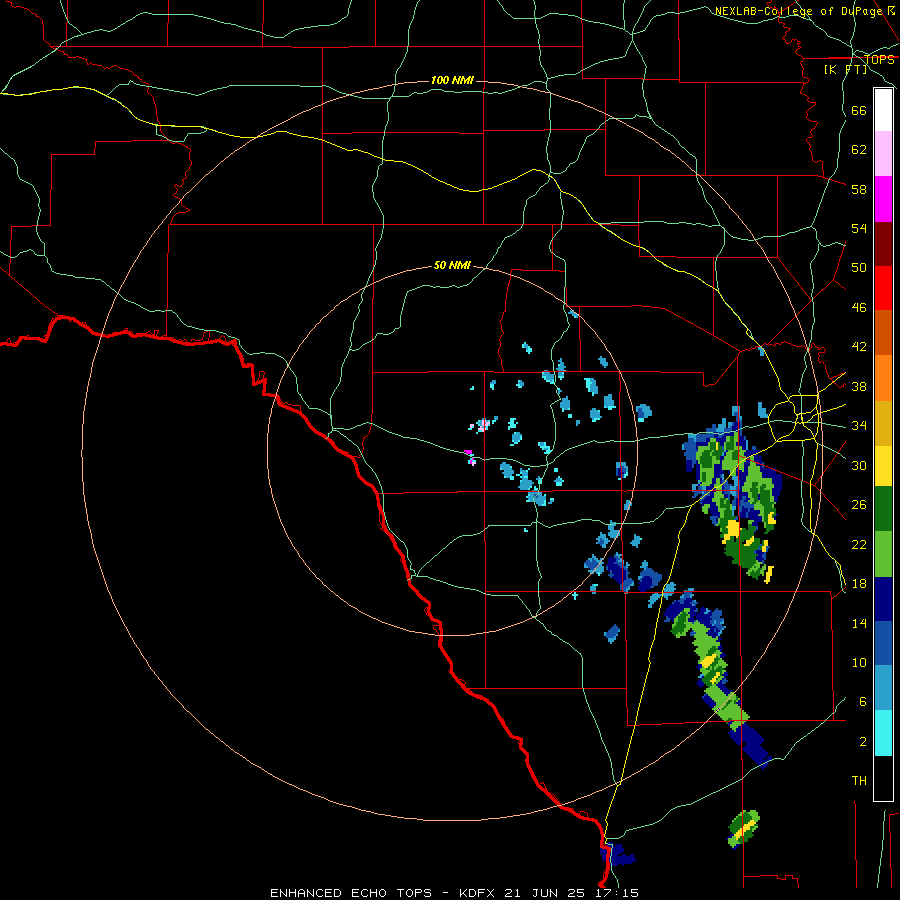Pick the magenta legend swatch
Image resolution: width=900 pixels, height=900 pixels.
pos(883,199)
